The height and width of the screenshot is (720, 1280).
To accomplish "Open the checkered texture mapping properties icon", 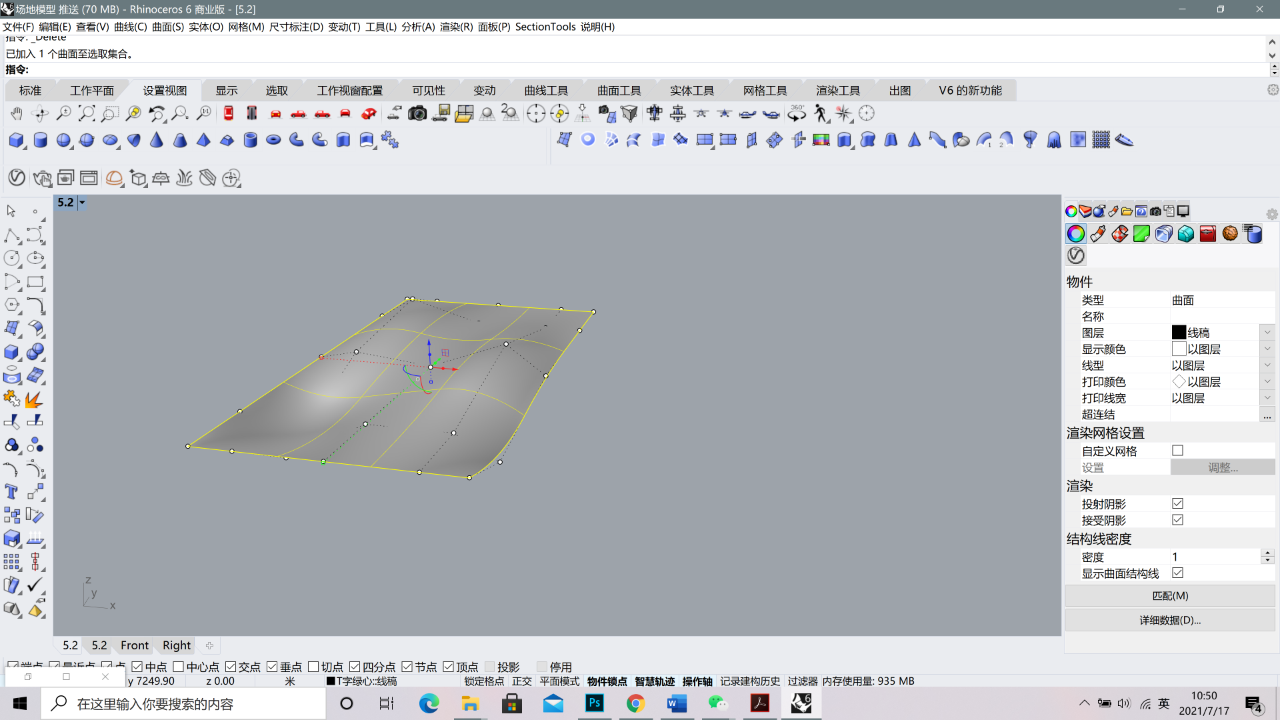I will 1120,234.
